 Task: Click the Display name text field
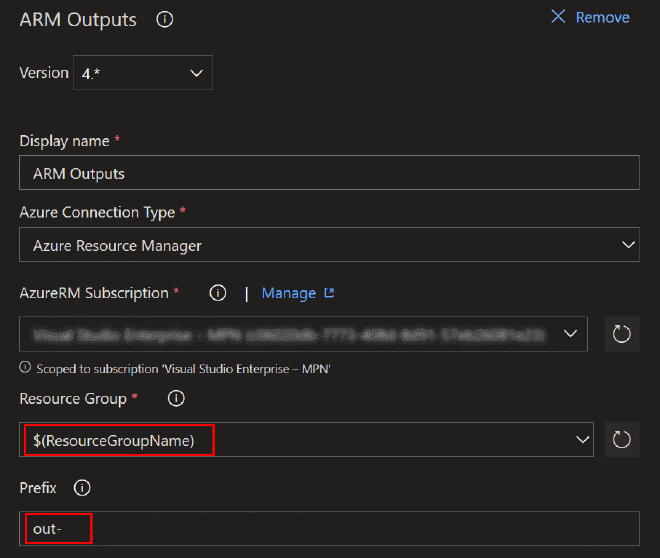pos(329,173)
